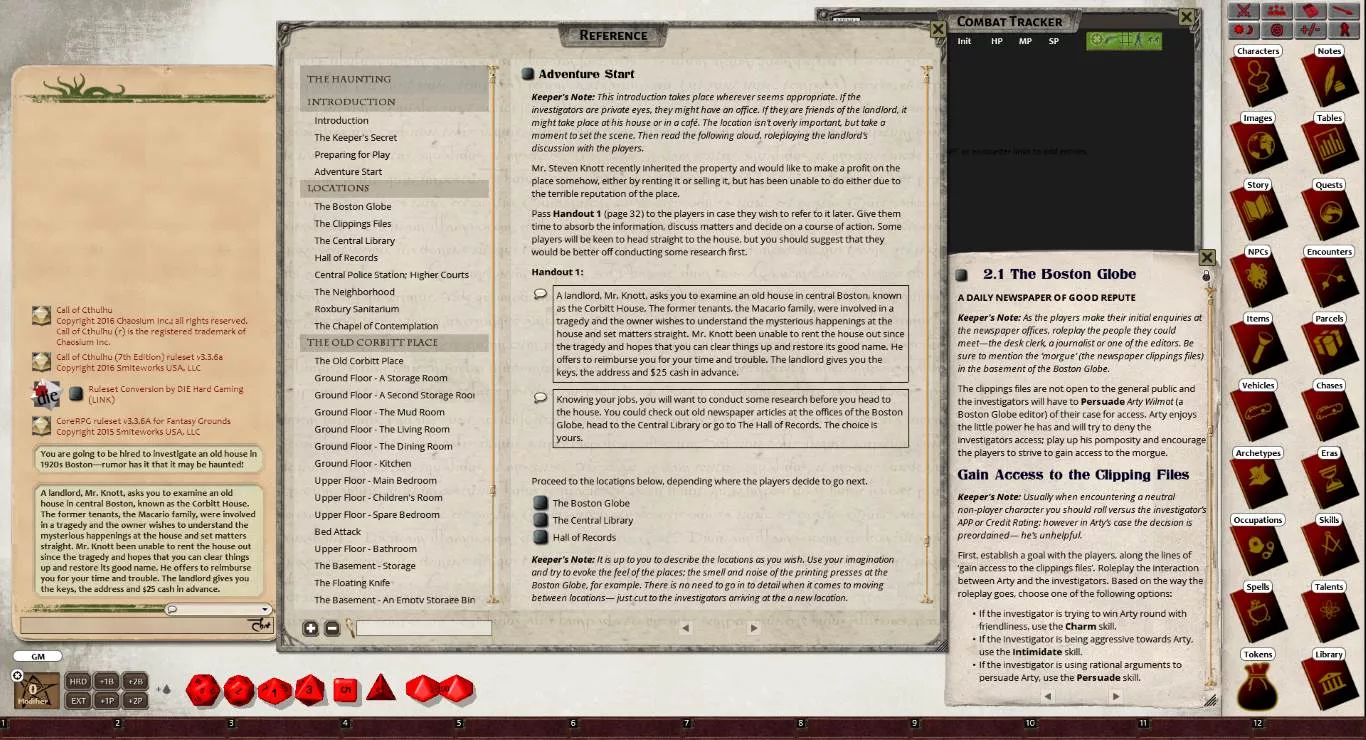The image size is (1366, 740).
Task: Toggle the HRD difficulty button
Action: click(x=78, y=681)
